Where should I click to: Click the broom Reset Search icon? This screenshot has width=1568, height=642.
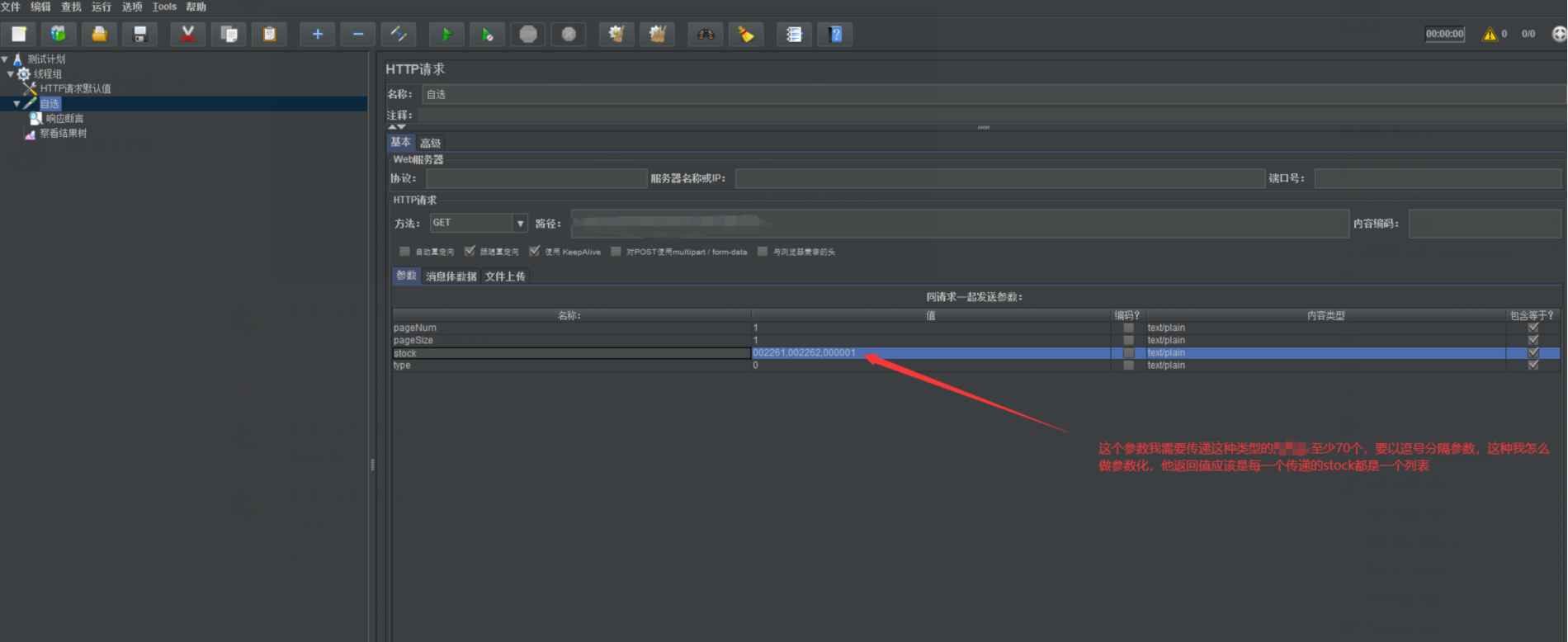click(746, 35)
